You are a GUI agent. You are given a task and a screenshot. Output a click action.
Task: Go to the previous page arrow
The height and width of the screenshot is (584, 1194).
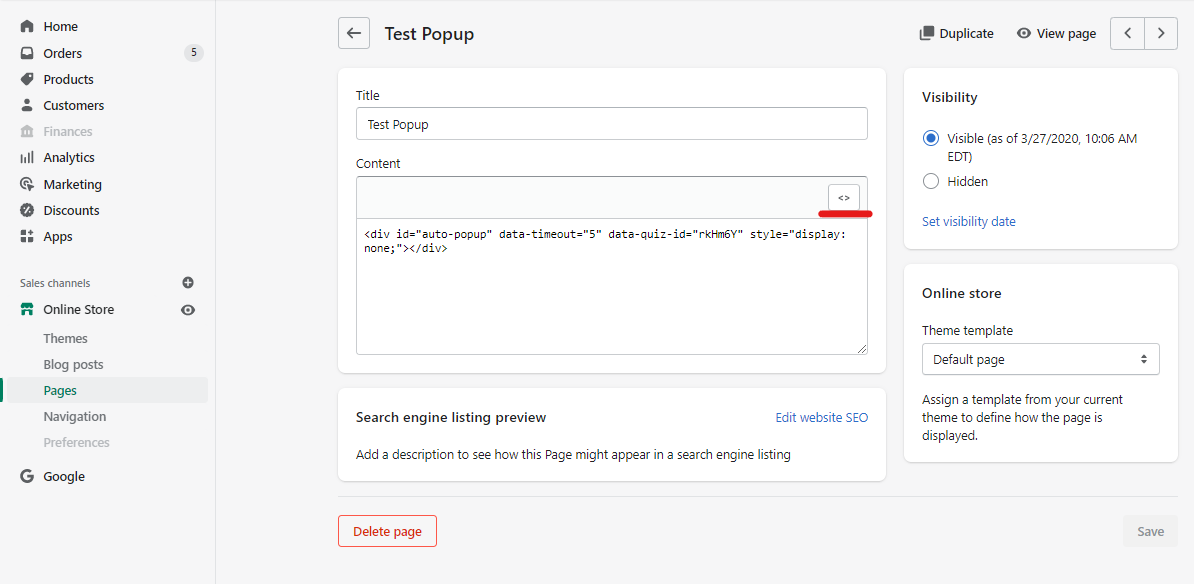[1128, 34]
